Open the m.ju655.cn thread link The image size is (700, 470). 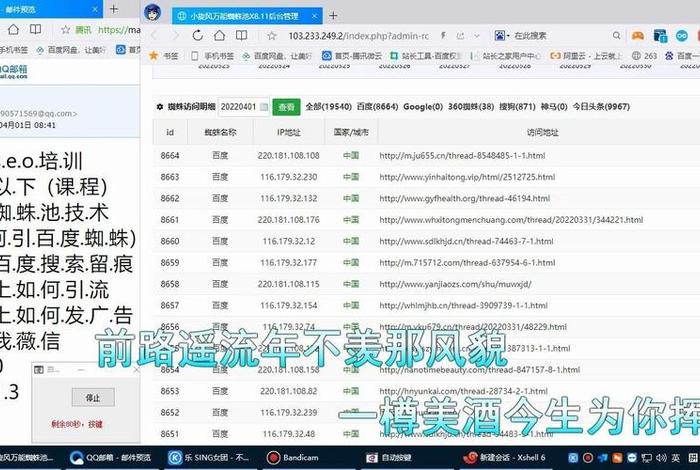point(462,156)
